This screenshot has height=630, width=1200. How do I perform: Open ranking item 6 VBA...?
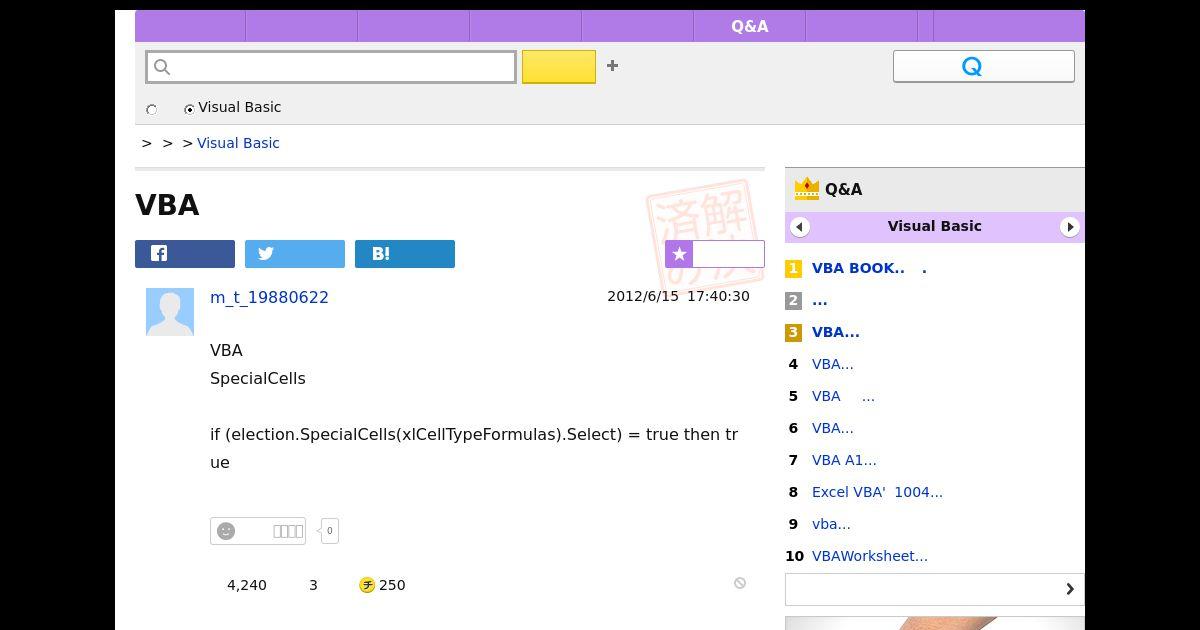(833, 428)
